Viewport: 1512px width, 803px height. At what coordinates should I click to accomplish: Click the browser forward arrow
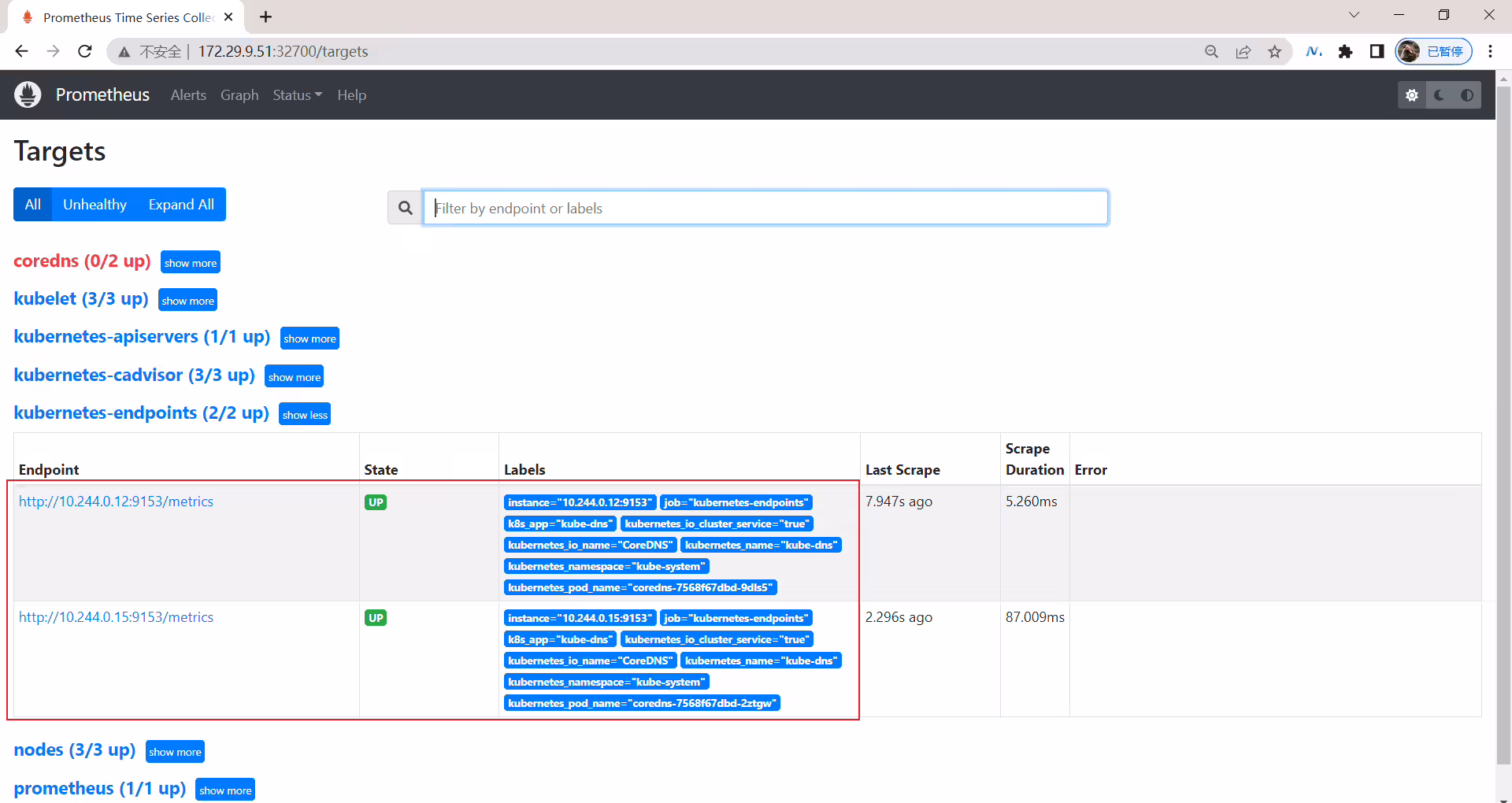tap(53, 51)
